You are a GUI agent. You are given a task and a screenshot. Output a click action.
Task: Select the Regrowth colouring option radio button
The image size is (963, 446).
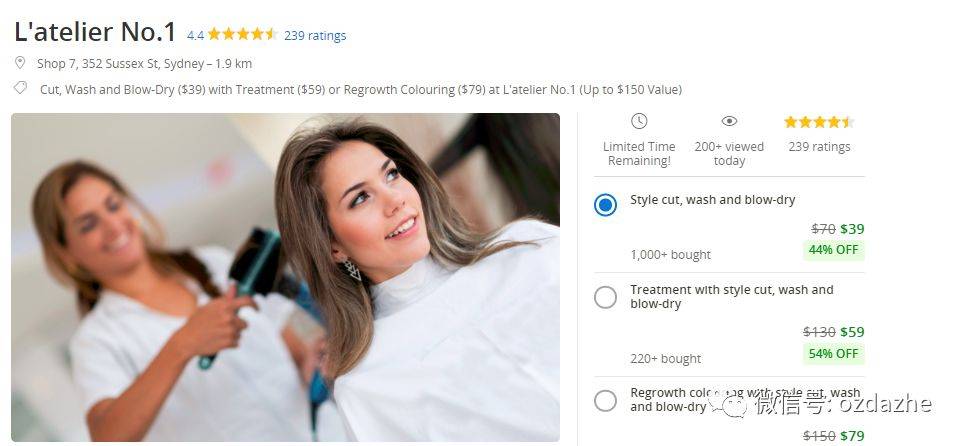(x=605, y=401)
